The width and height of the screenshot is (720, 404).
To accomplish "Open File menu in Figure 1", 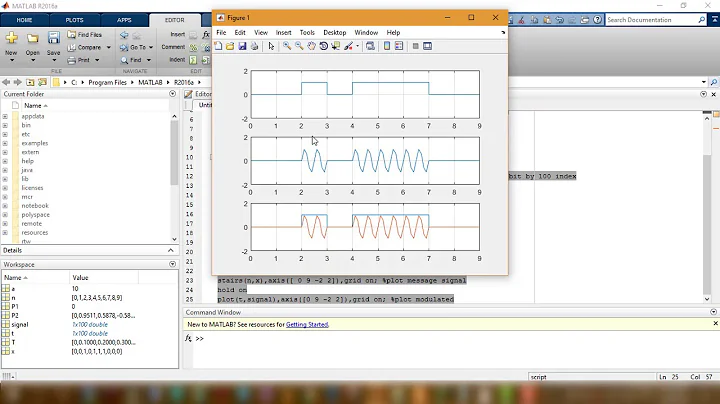I will (221, 33).
